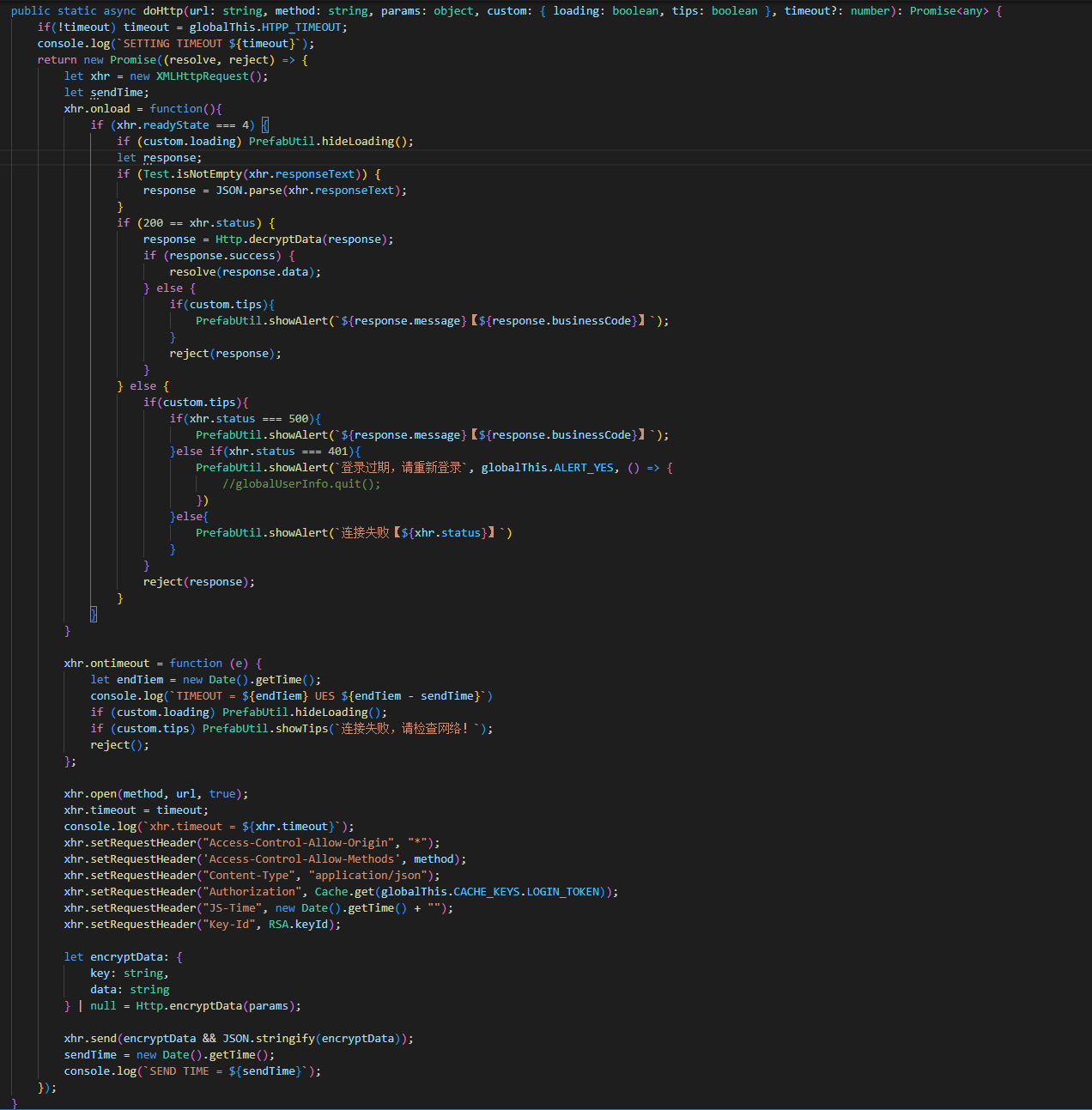The image size is (1092, 1110).
Task: Select the 'url: string' parameter
Action: click(227, 11)
